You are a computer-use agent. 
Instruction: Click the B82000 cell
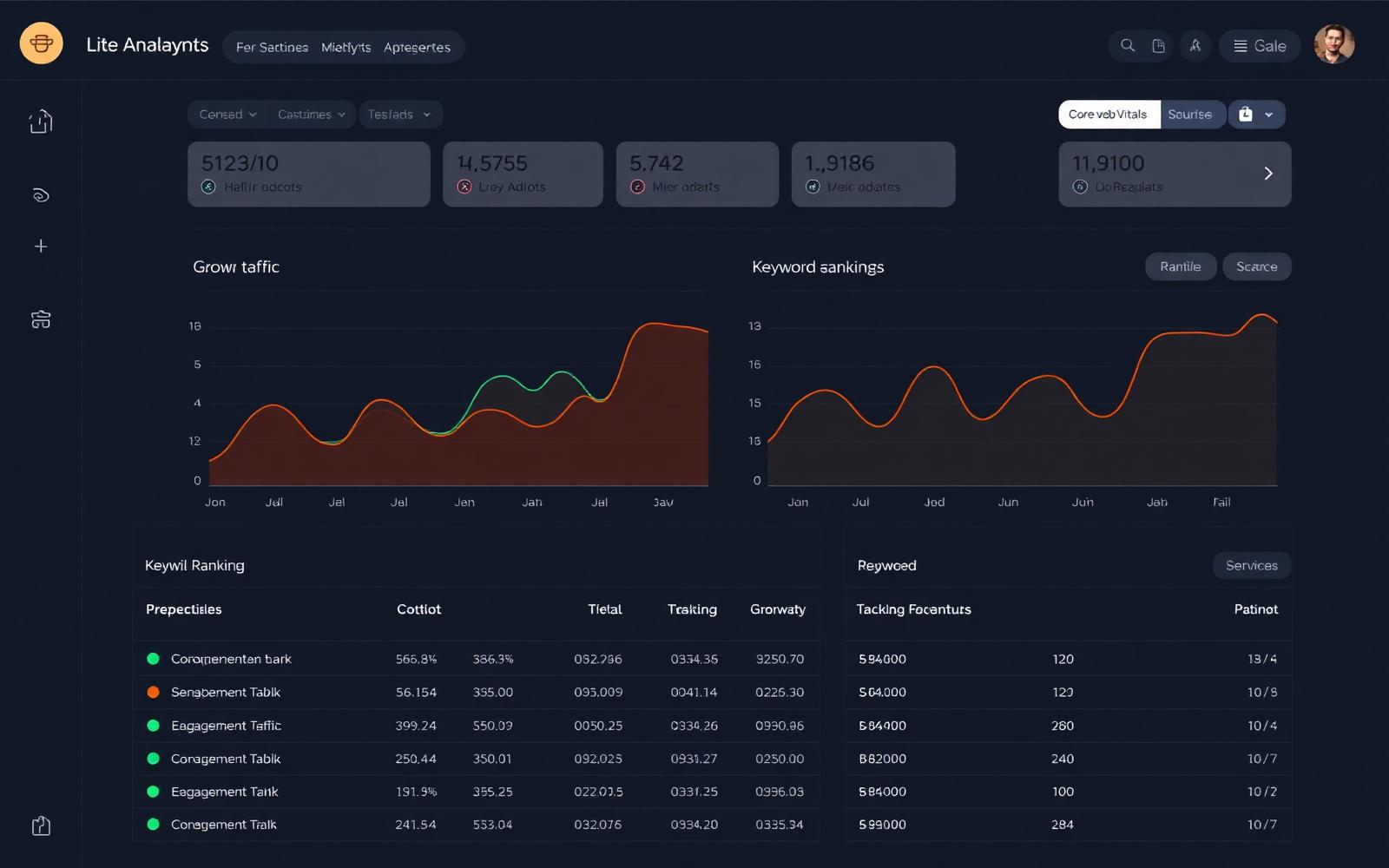click(882, 759)
